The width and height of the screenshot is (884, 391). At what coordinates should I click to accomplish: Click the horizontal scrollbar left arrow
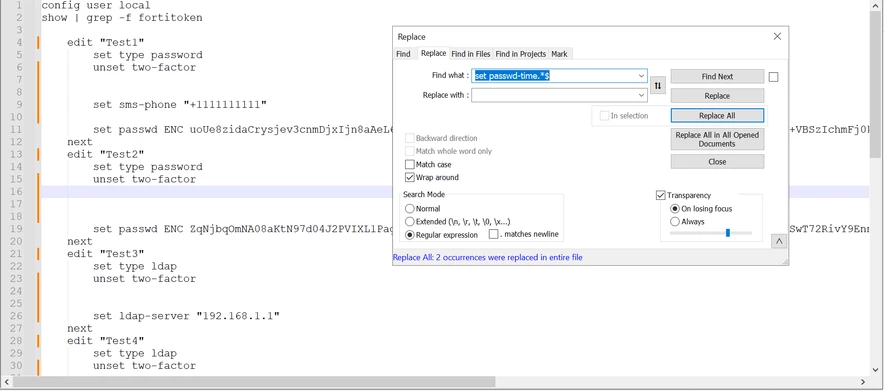point(6,382)
